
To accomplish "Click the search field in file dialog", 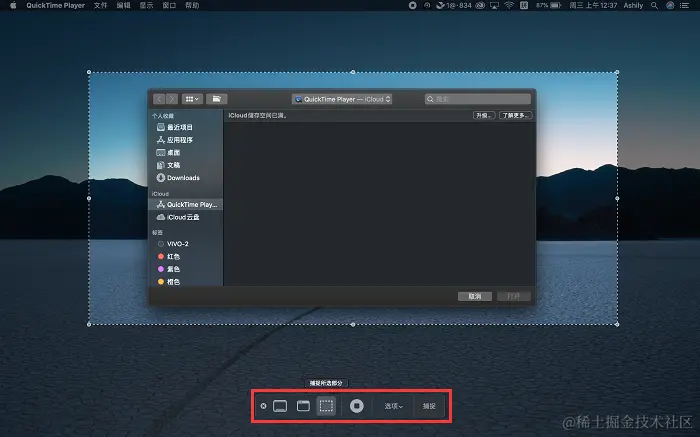I will pyautogui.click(x=478, y=99).
